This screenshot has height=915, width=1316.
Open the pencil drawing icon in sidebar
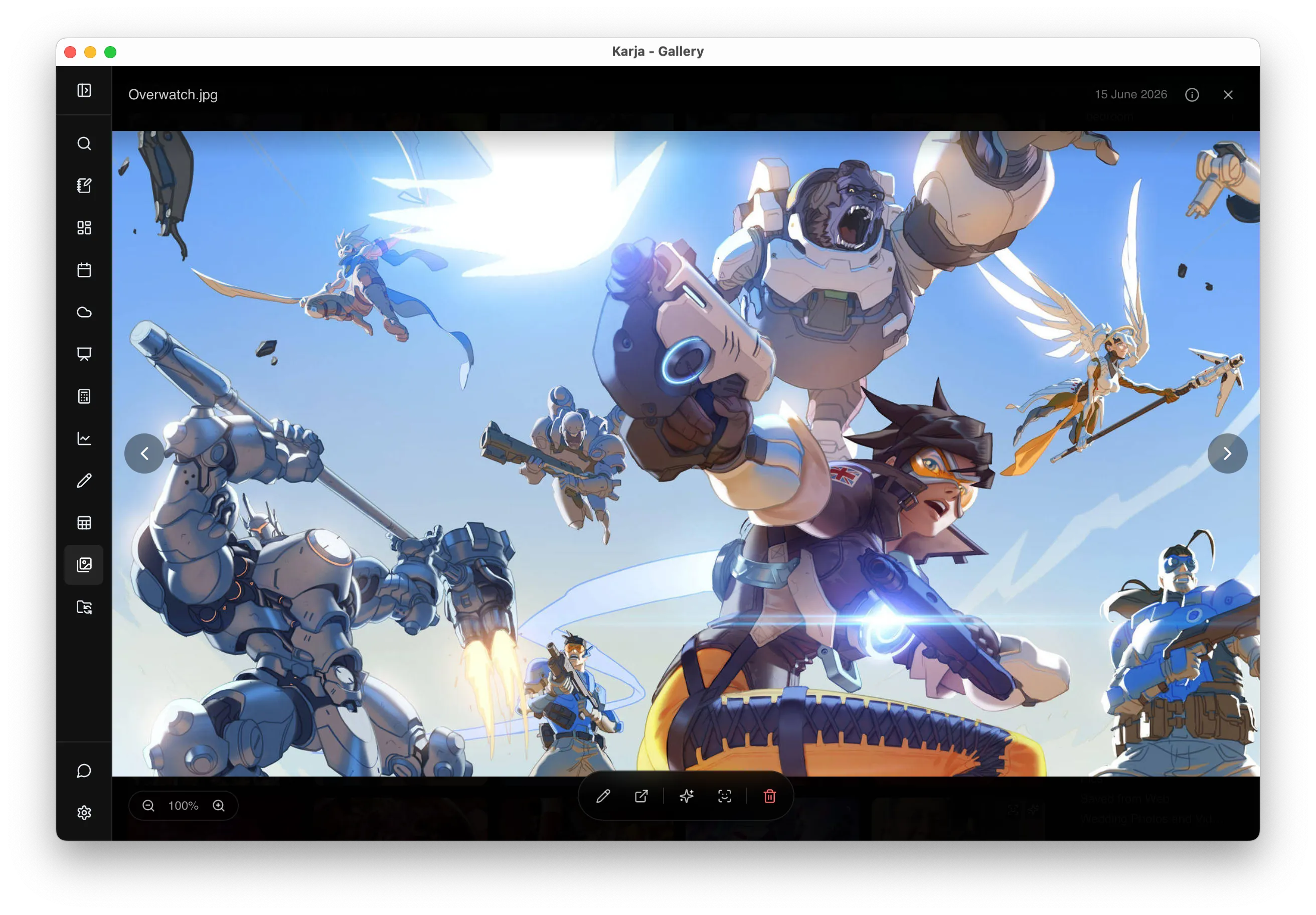point(84,481)
